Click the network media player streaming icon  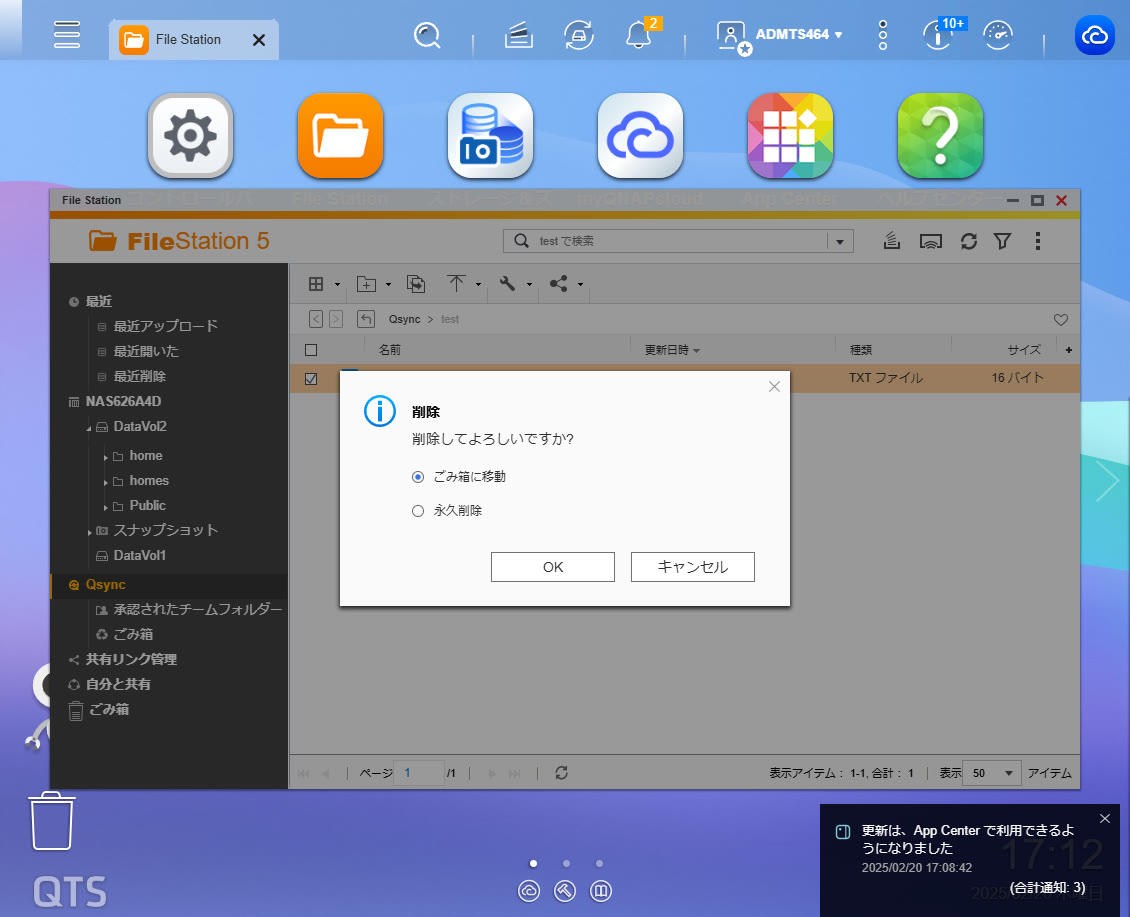(930, 241)
